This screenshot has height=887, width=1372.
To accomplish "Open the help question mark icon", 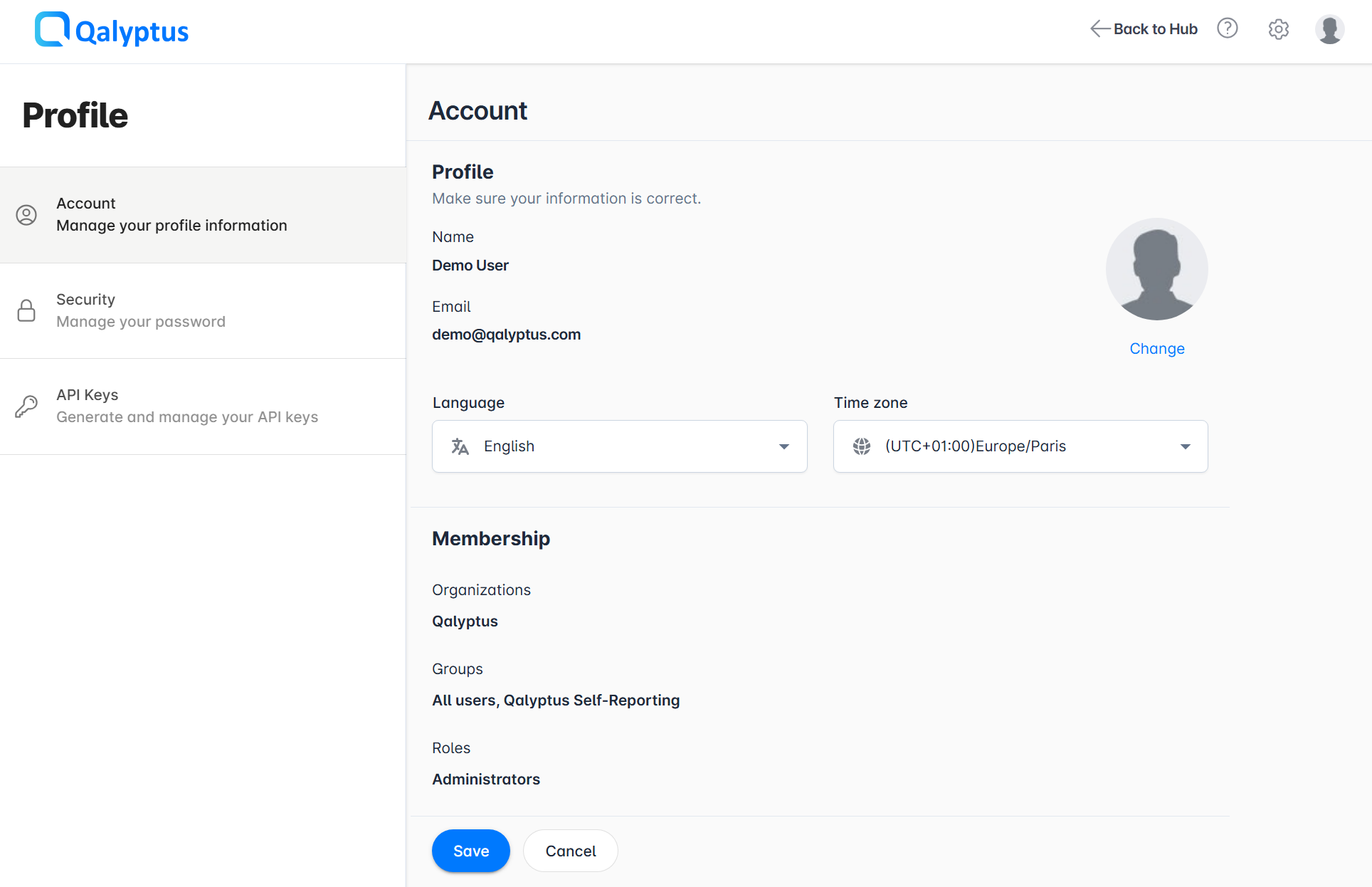I will pos(1228,28).
